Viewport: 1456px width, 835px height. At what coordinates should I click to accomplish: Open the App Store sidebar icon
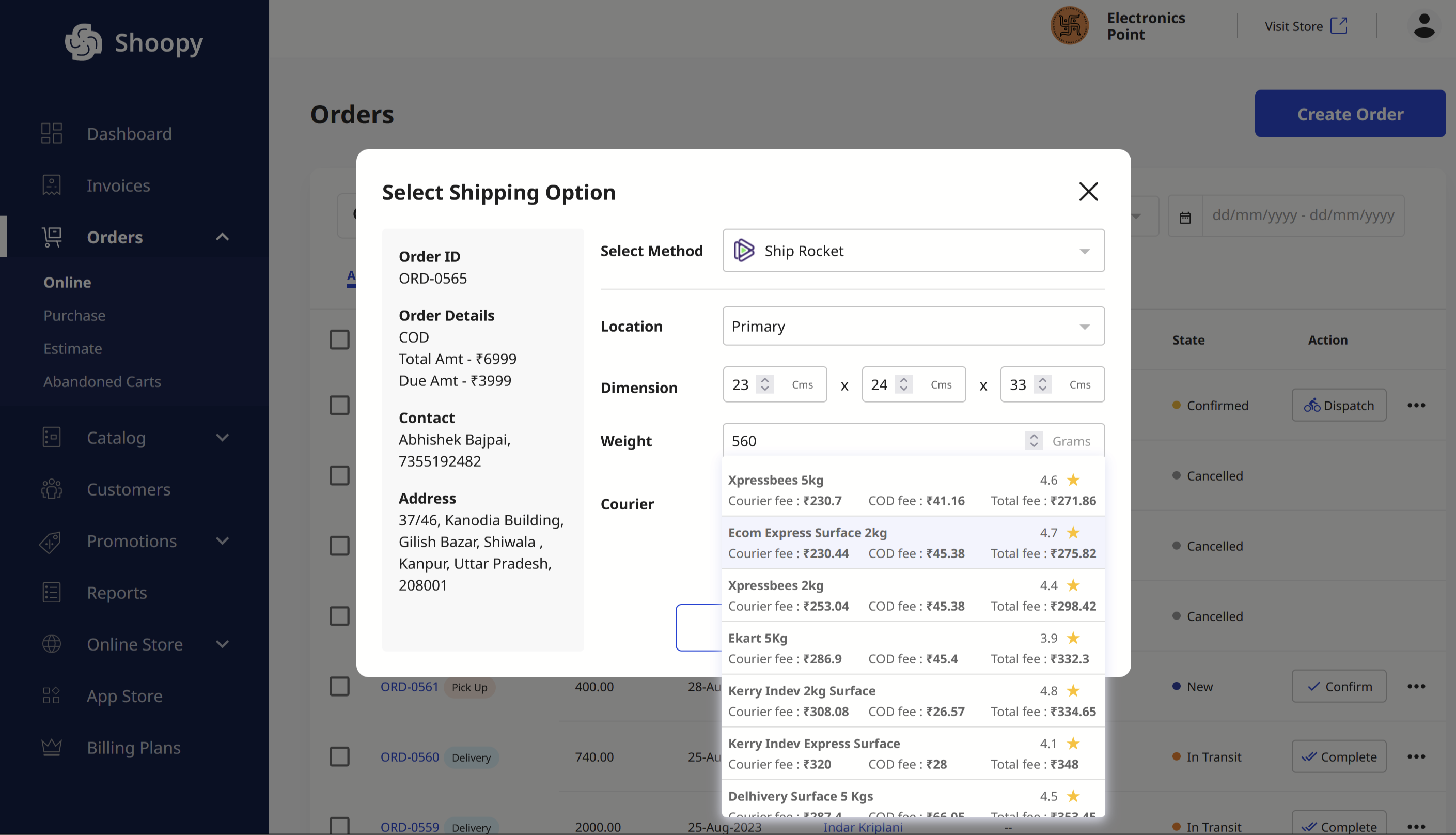(x=51, y=695)
